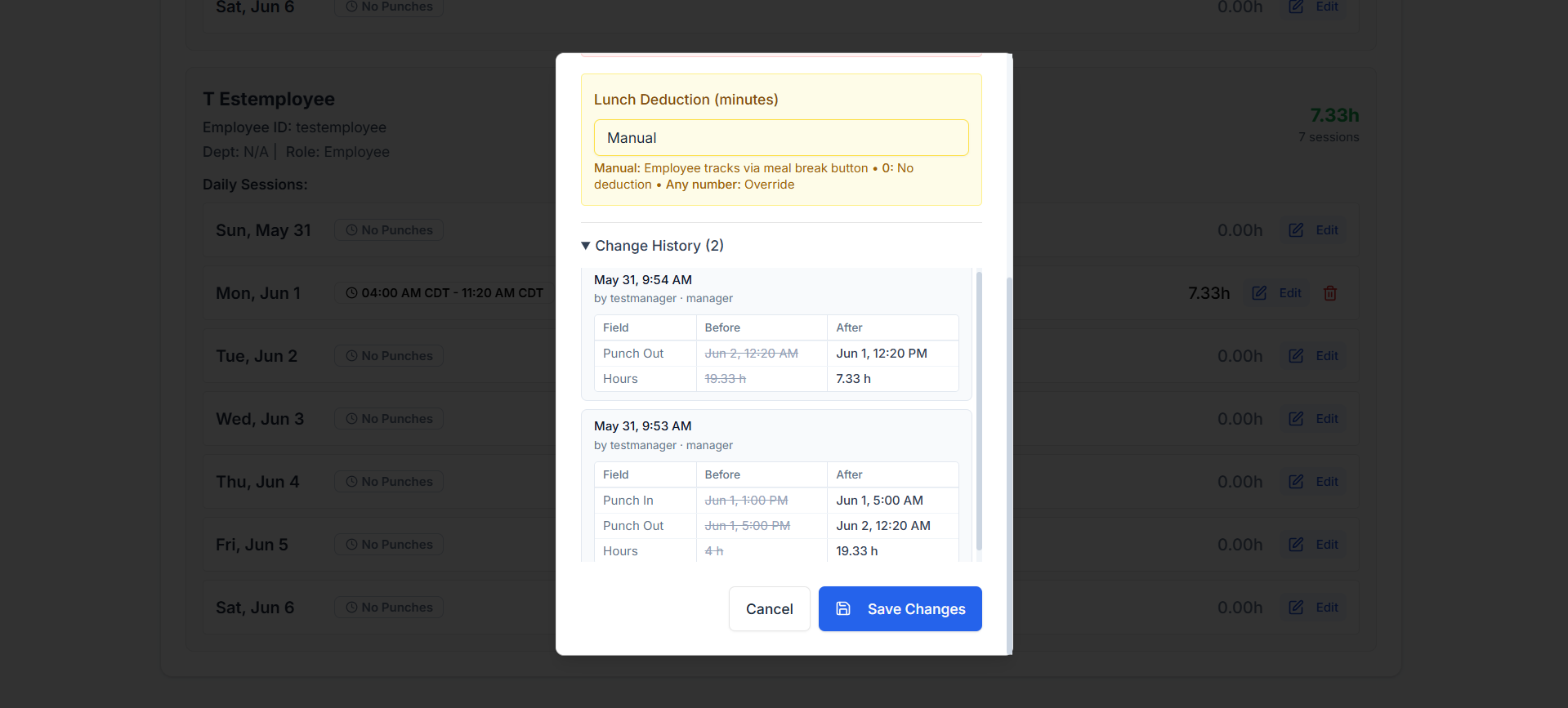
Task: Click the clock icon in Mon, Jun 1 punch badge
Action: [351, 293]
